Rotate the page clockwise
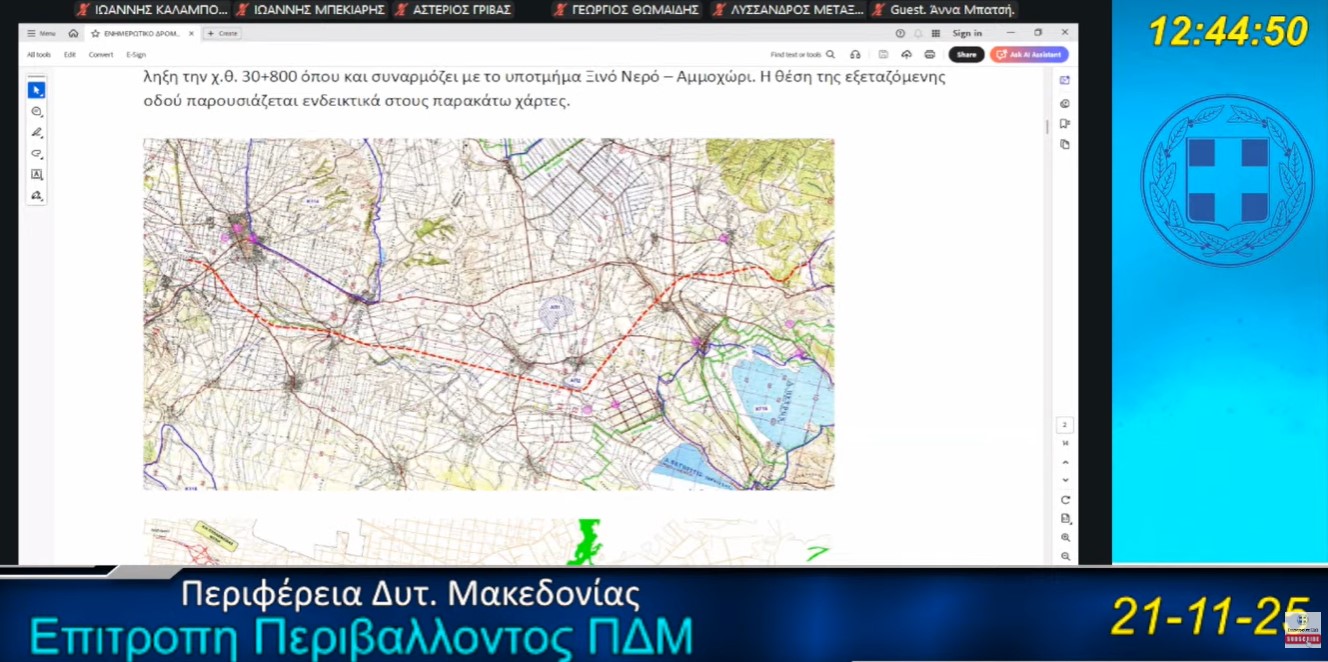This screenshot has height=662, width=1328. click(1065, 499)
